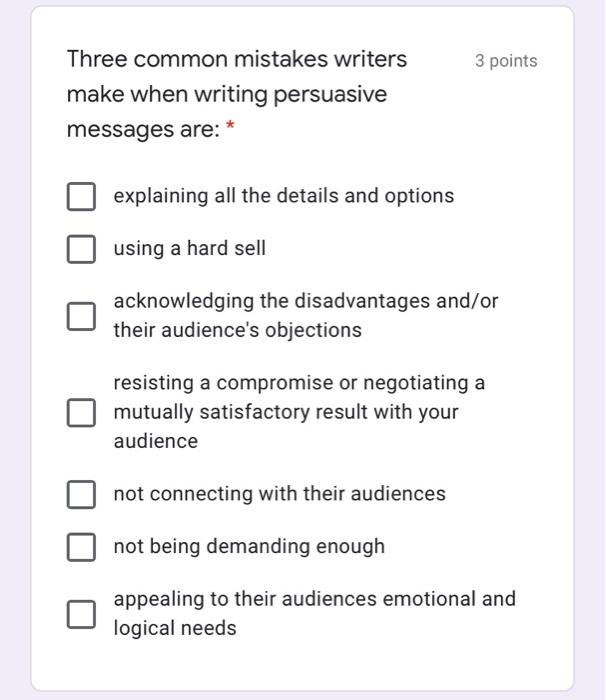The image size is (606, 700).
Task: Click the red required asterisk
Action: coord(230,125)
